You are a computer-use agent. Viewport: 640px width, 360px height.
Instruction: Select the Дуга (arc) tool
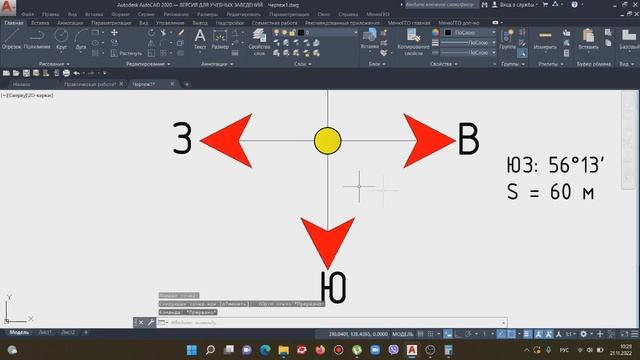[x=81, y=39]
